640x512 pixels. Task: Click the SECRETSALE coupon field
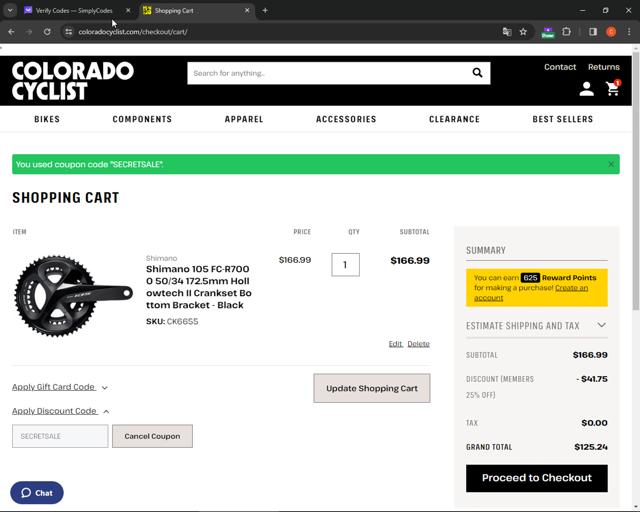pos(60,436)
